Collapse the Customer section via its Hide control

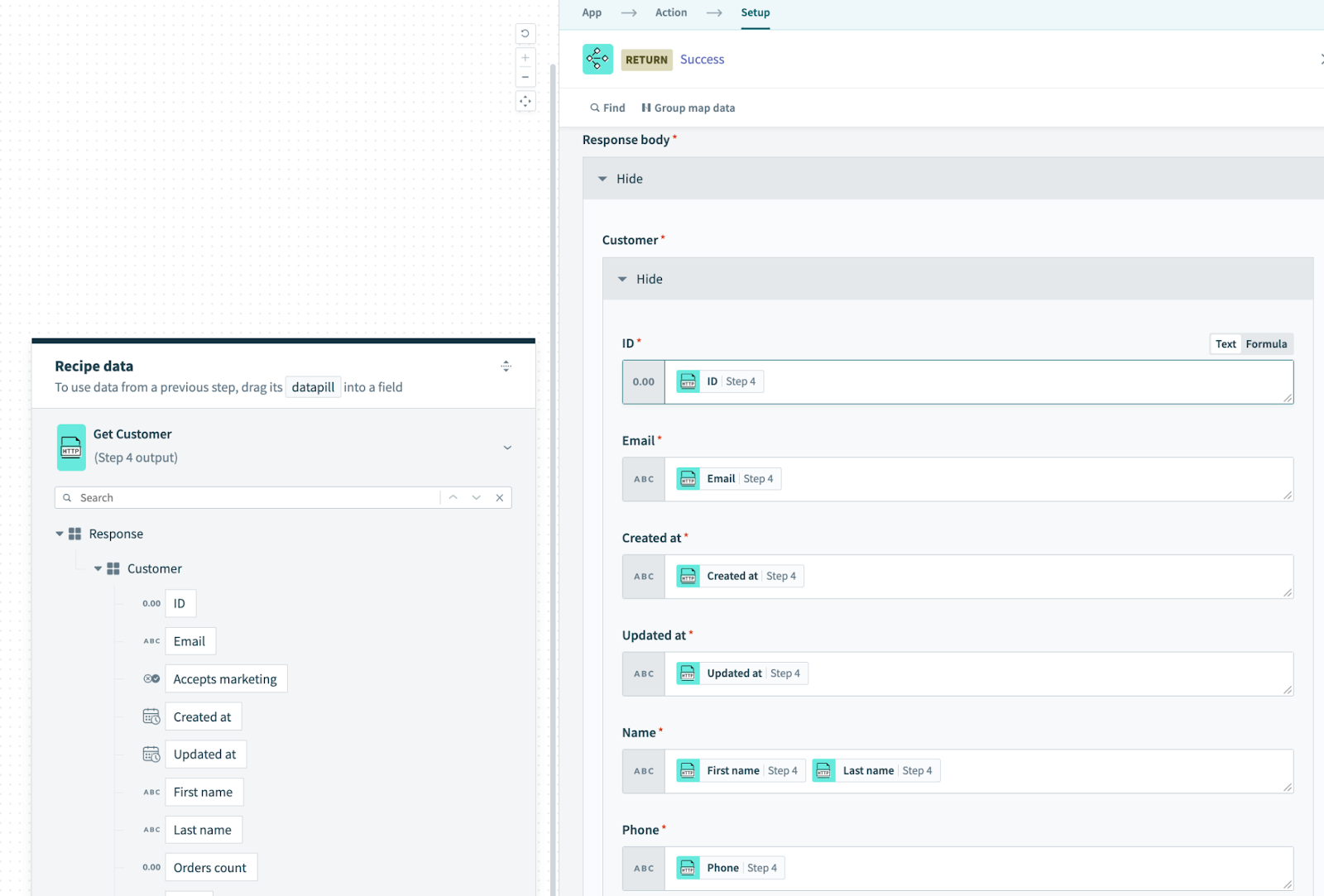click(639, 279)
